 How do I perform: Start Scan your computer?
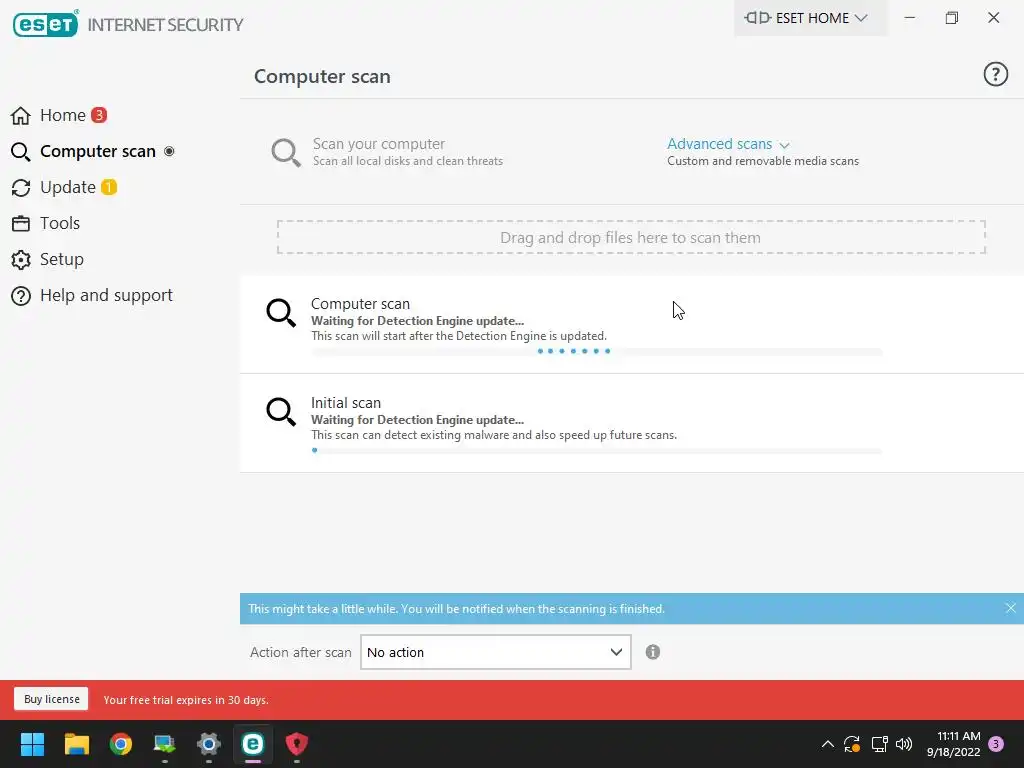tap(379, 144)
